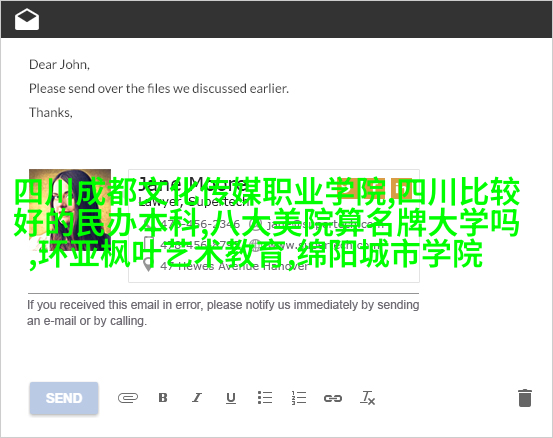Click the open envelope mail icon

click(27, 19)
